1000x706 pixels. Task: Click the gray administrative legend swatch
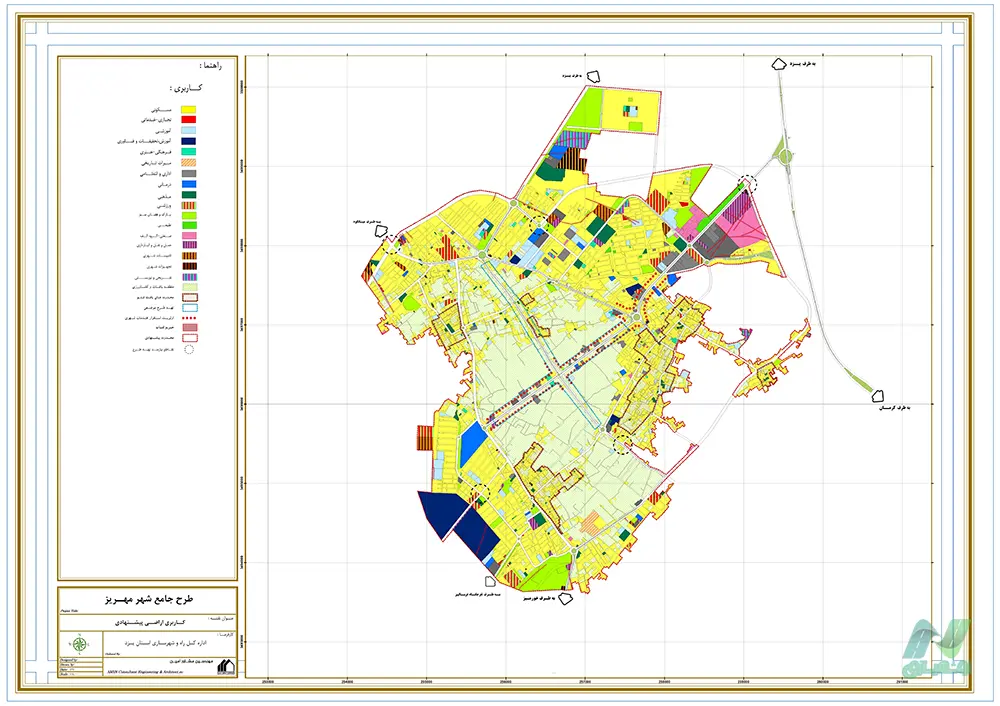click(189, 173)
